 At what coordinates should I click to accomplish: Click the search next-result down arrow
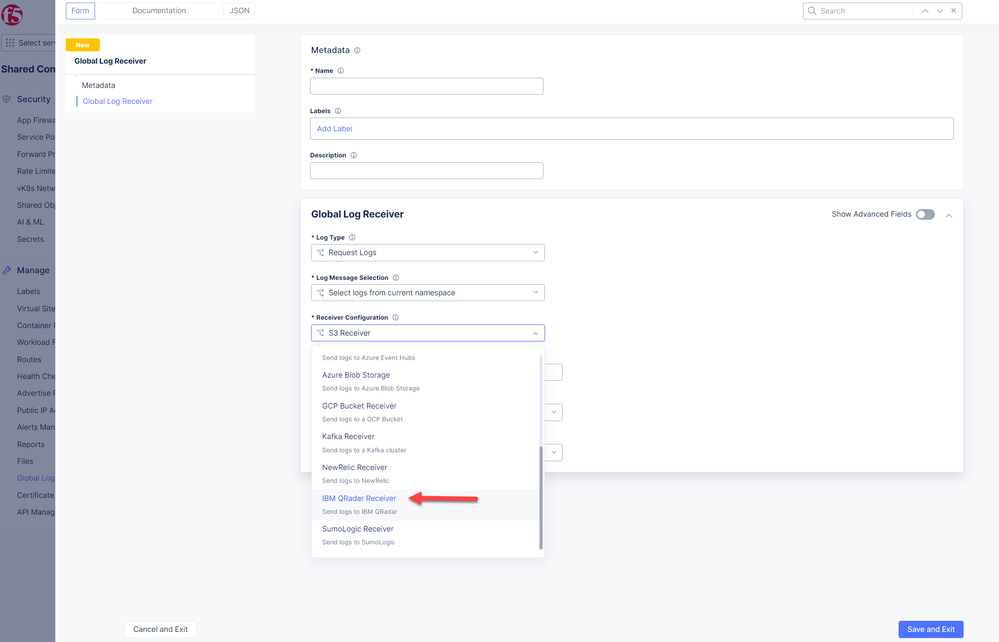[940, 11]
